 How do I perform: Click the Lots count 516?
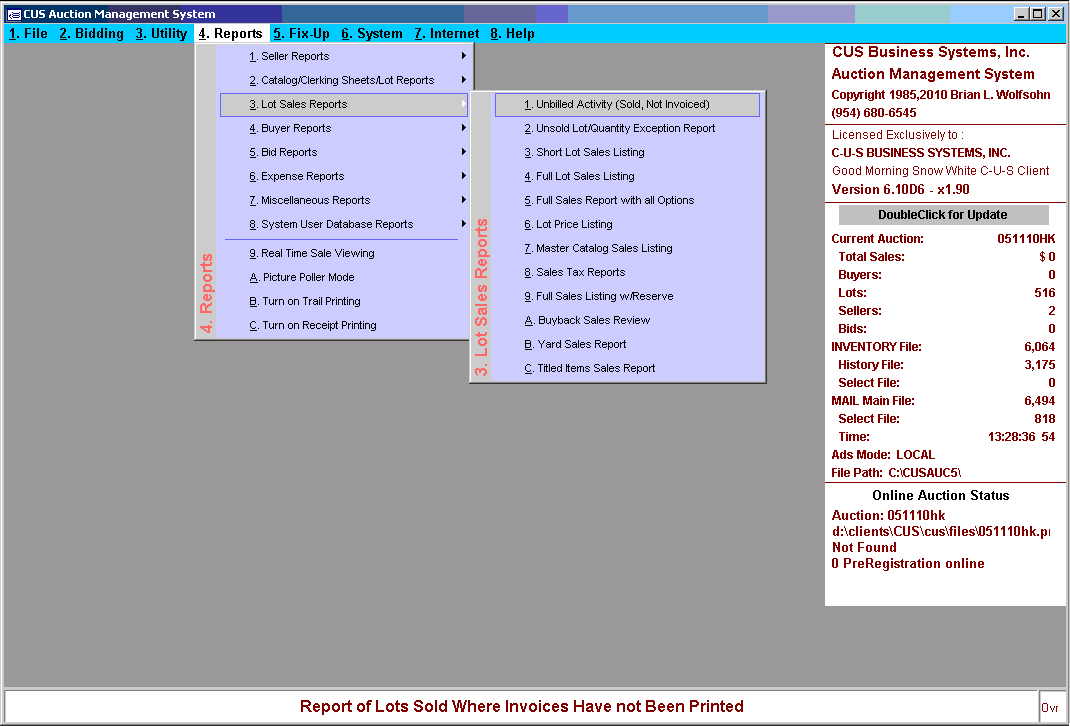click(1045, 293)
